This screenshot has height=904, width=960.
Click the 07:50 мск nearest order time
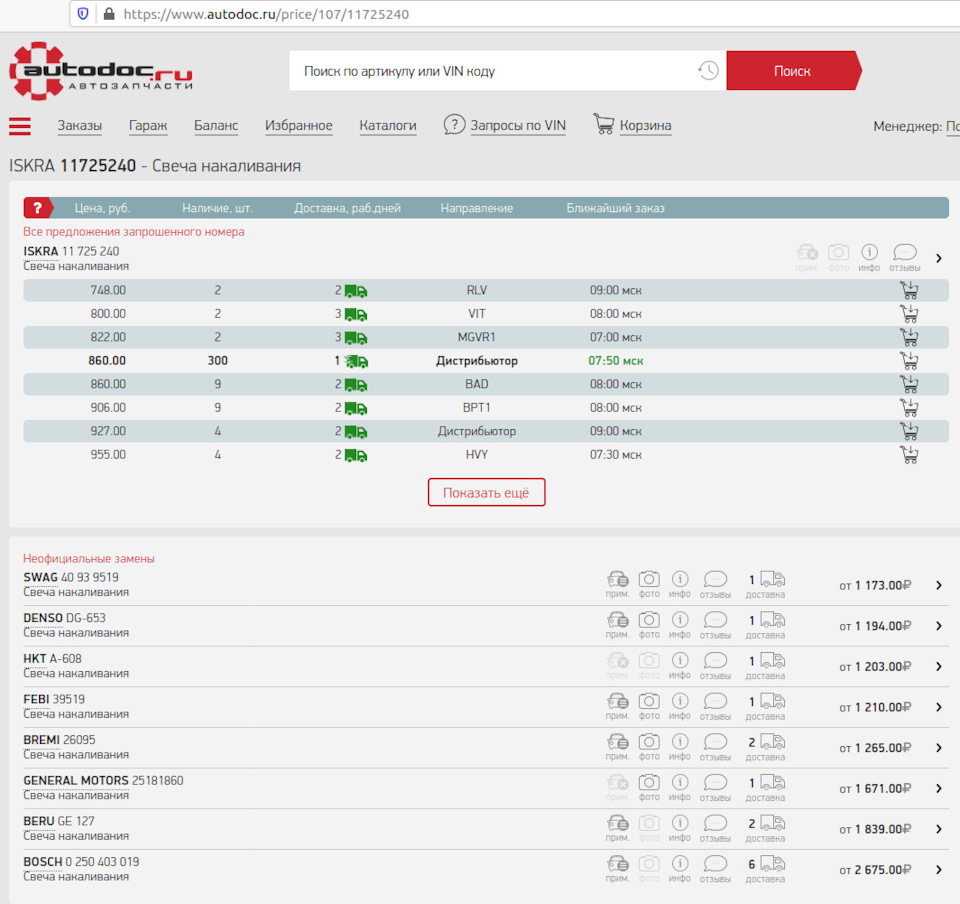pyautogui.click(x=615, y=360)
